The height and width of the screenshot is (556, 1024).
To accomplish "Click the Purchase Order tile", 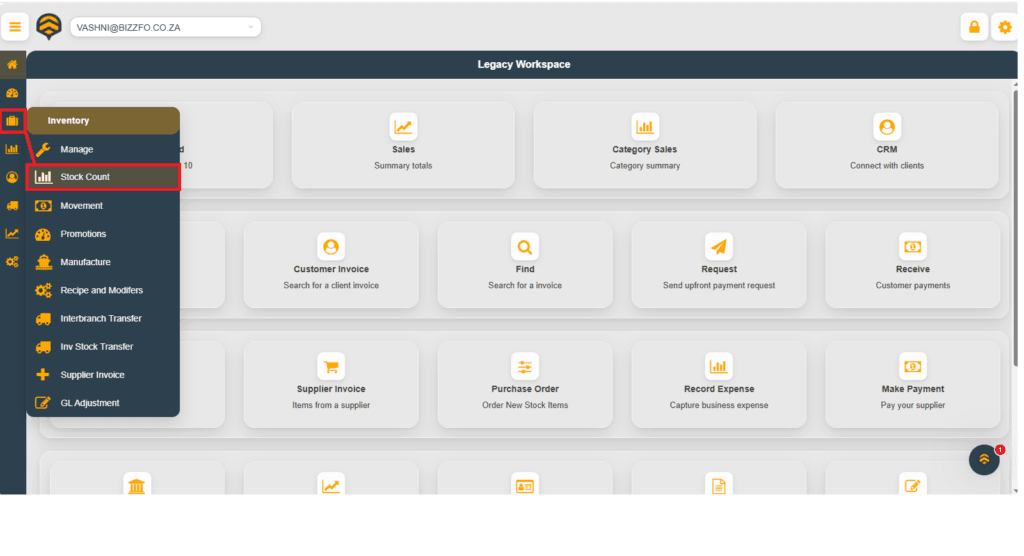I will coord(525,384).
